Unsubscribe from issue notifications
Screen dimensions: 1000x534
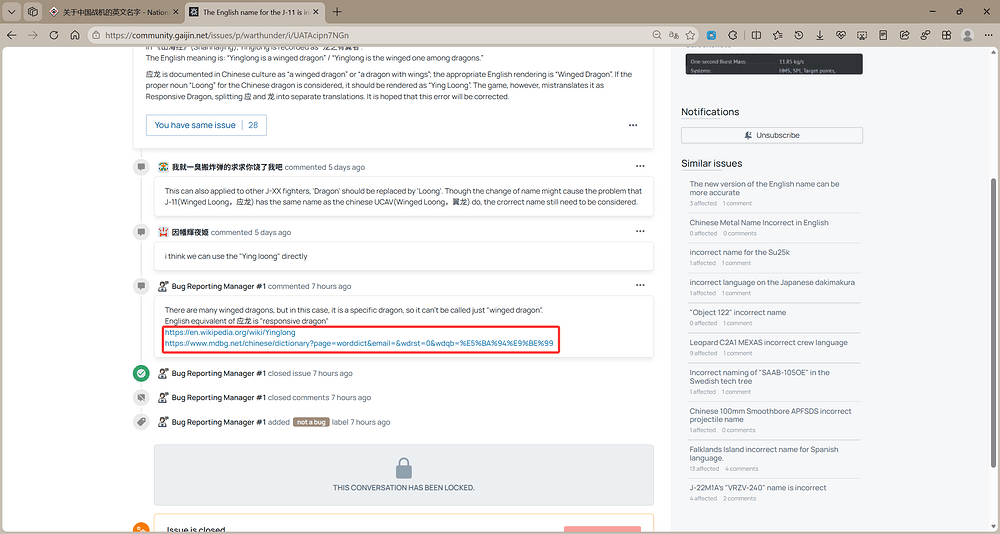point(772,135)
